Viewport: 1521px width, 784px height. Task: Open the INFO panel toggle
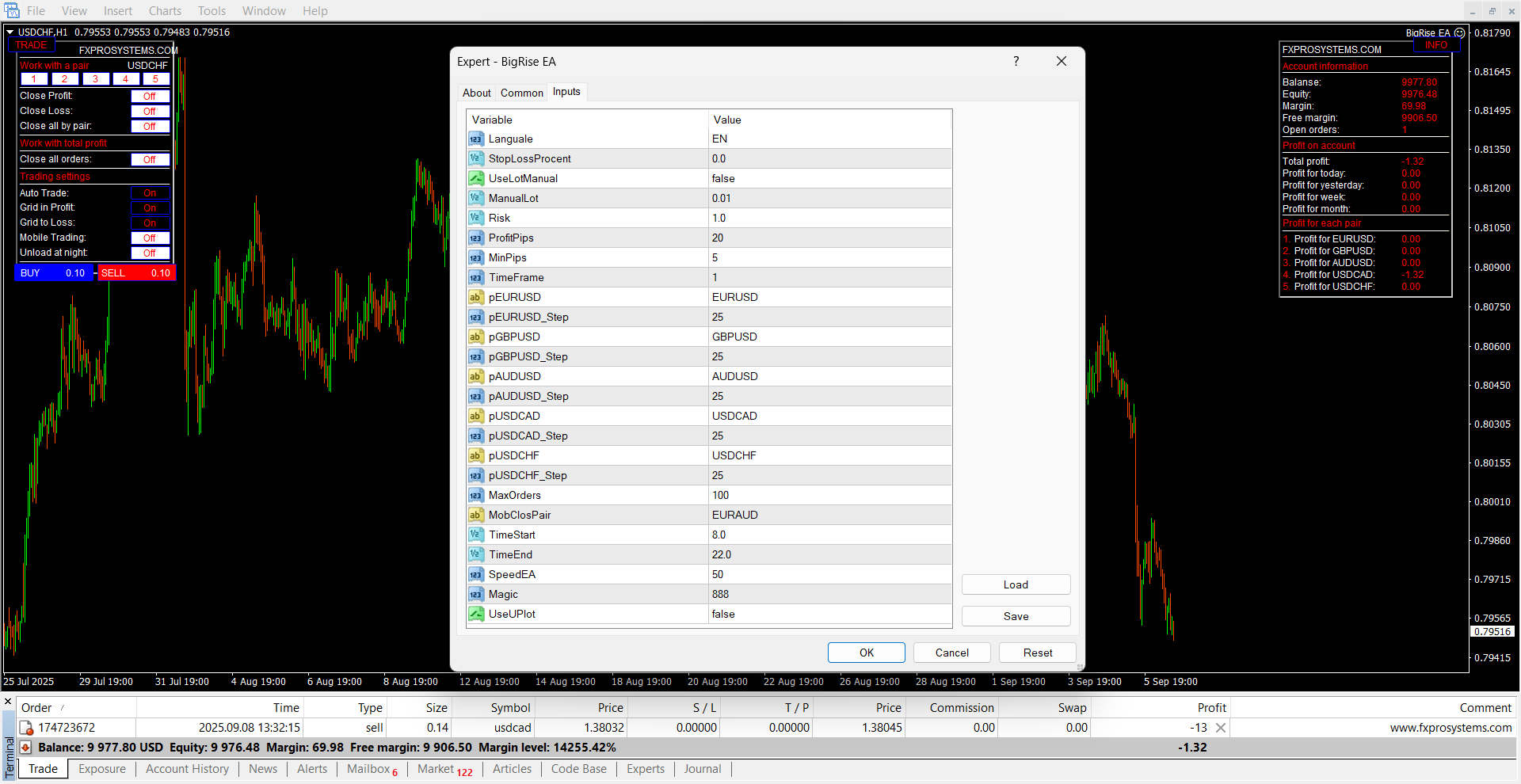[x=1435, y=45]
